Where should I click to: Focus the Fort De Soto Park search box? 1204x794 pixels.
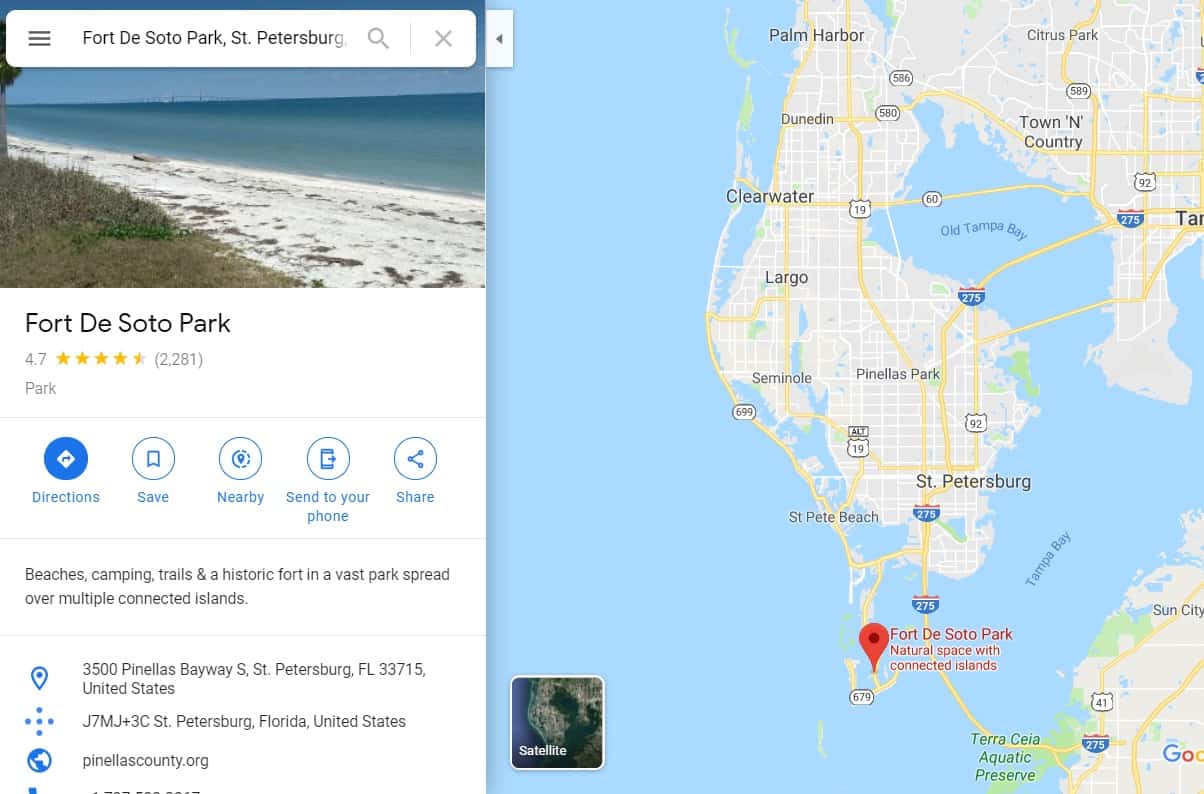pyautogui.click(x=214, y=38)
